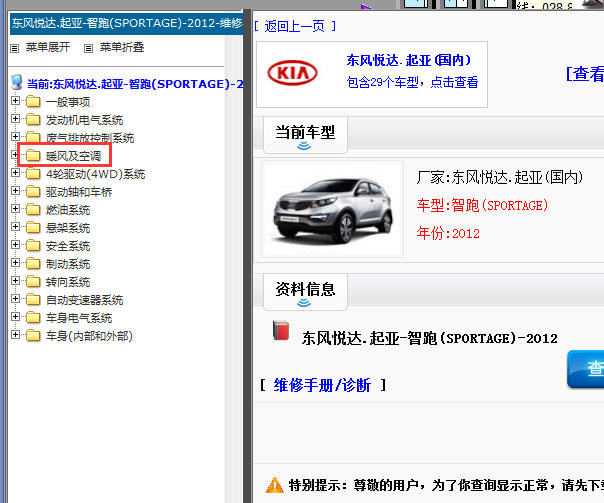This screenshot has width=604, height=503.
Task: Click the 自动变速器系统 folder icon
Action: (x=33, y=299)
